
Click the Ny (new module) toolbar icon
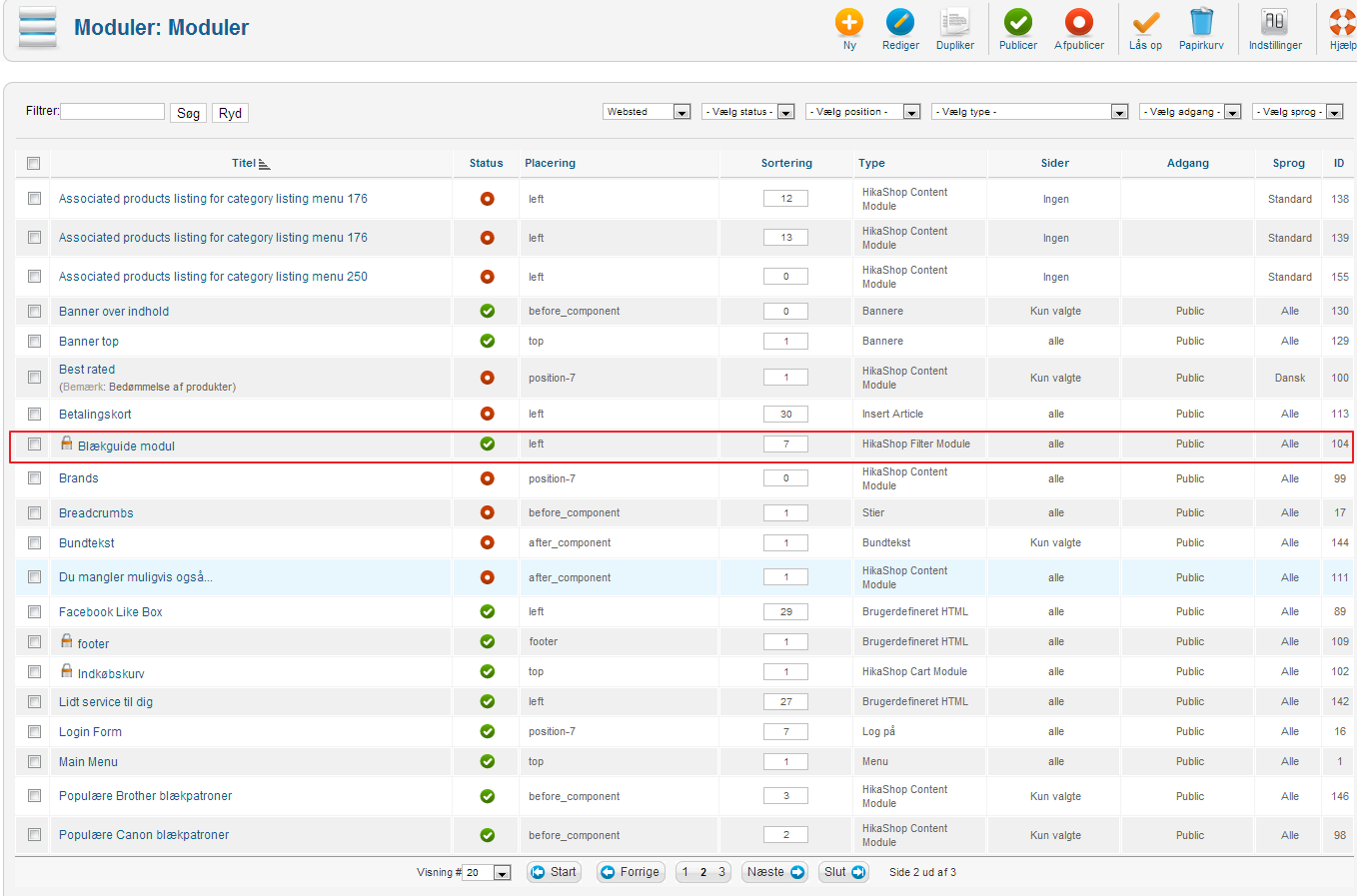pyautogui.click(x=848, y=23)
